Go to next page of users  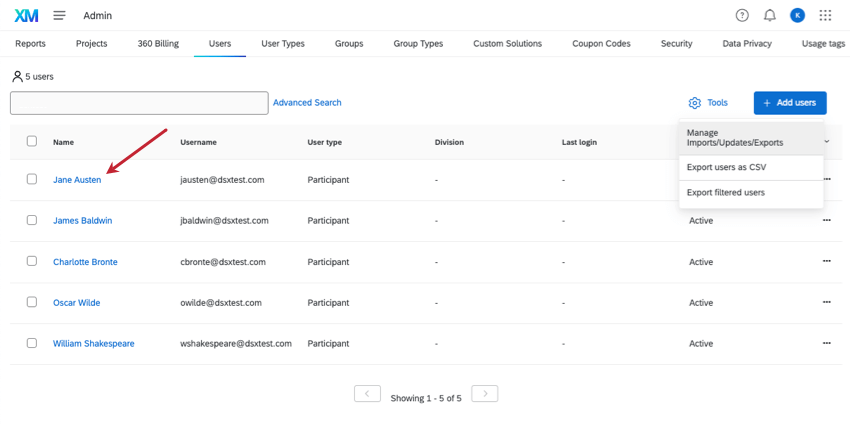click(484, 394)
